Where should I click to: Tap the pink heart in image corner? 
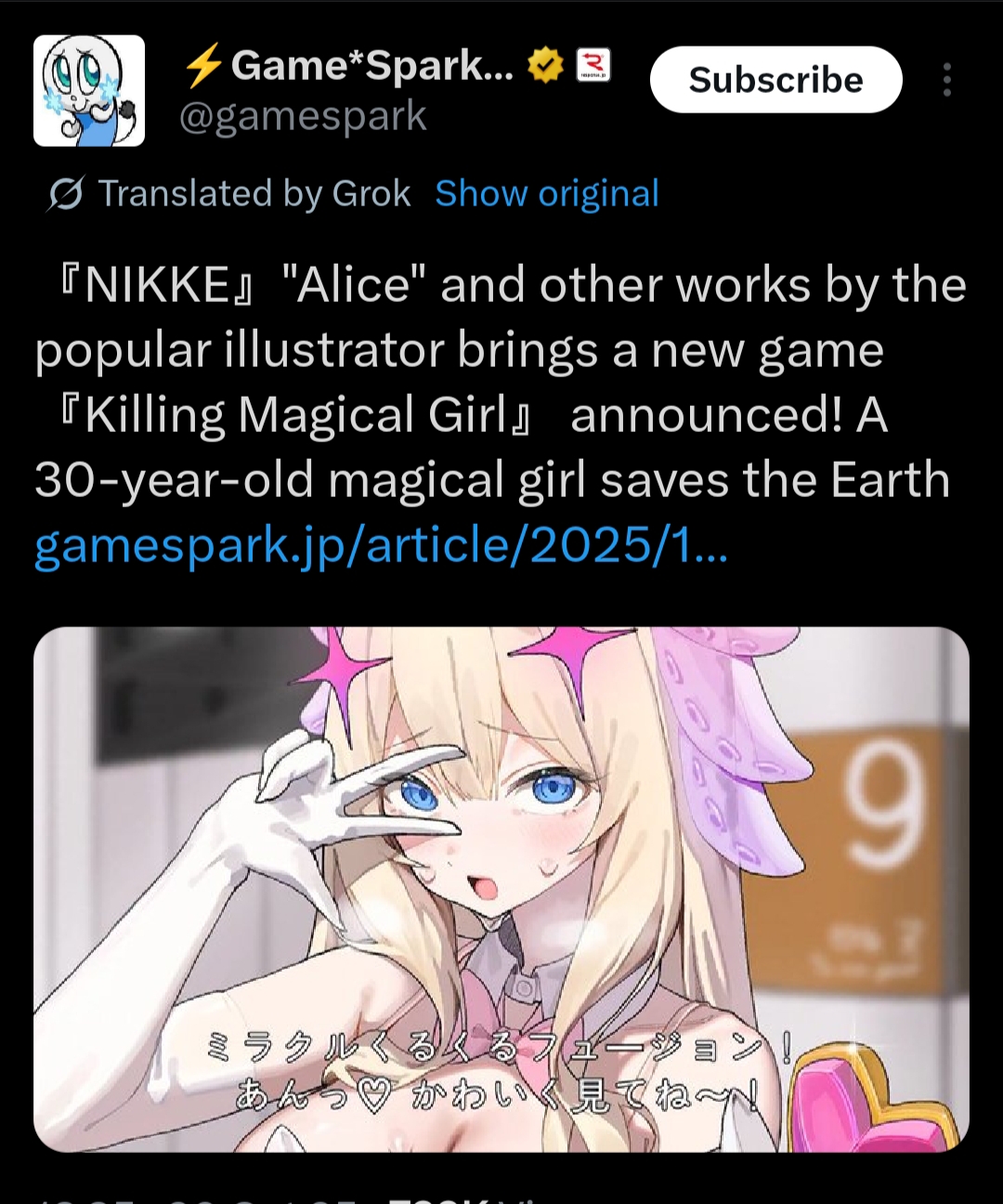coord(876,1094)
